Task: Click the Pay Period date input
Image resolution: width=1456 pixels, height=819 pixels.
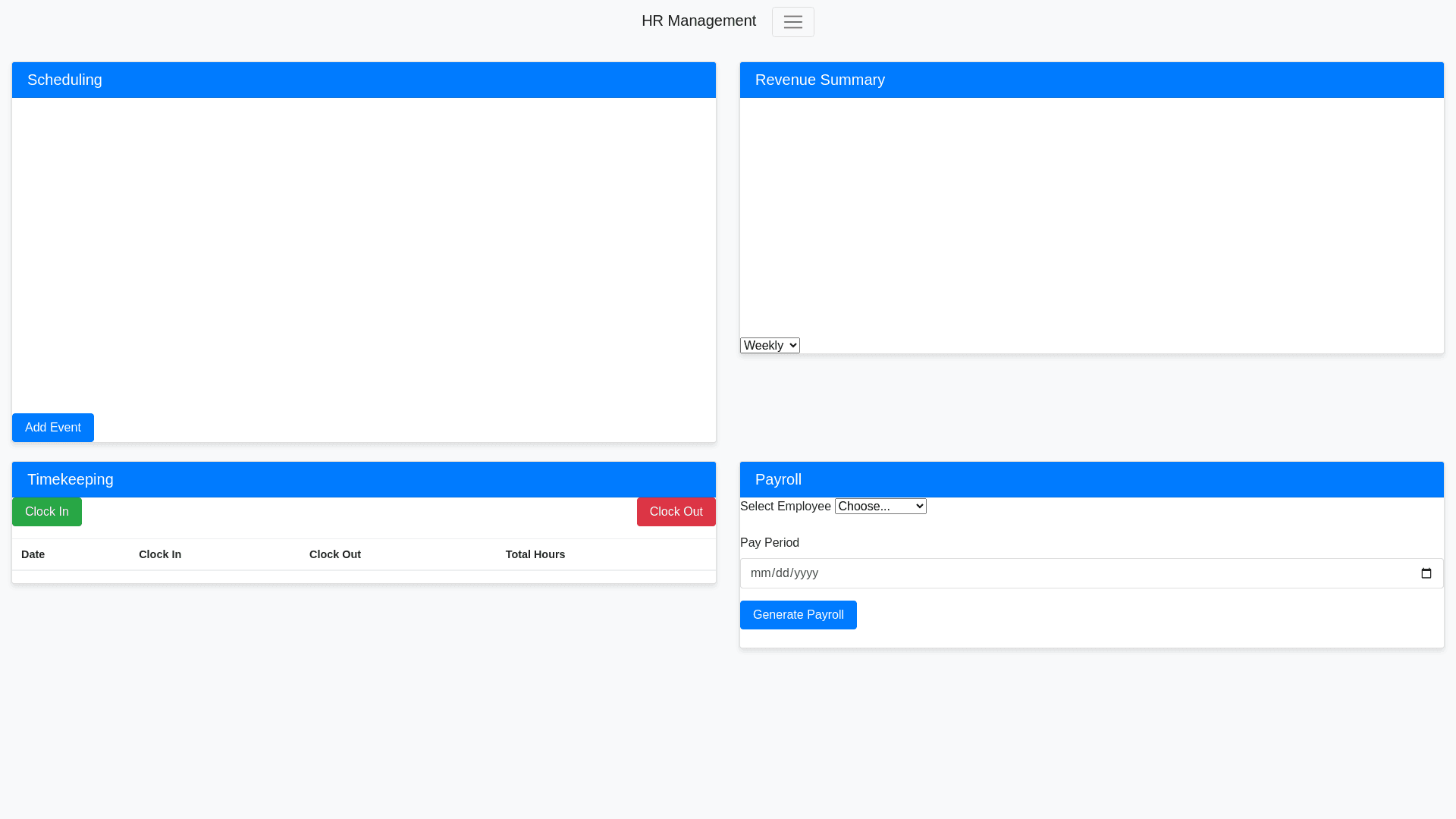Action: coord(986,573)
